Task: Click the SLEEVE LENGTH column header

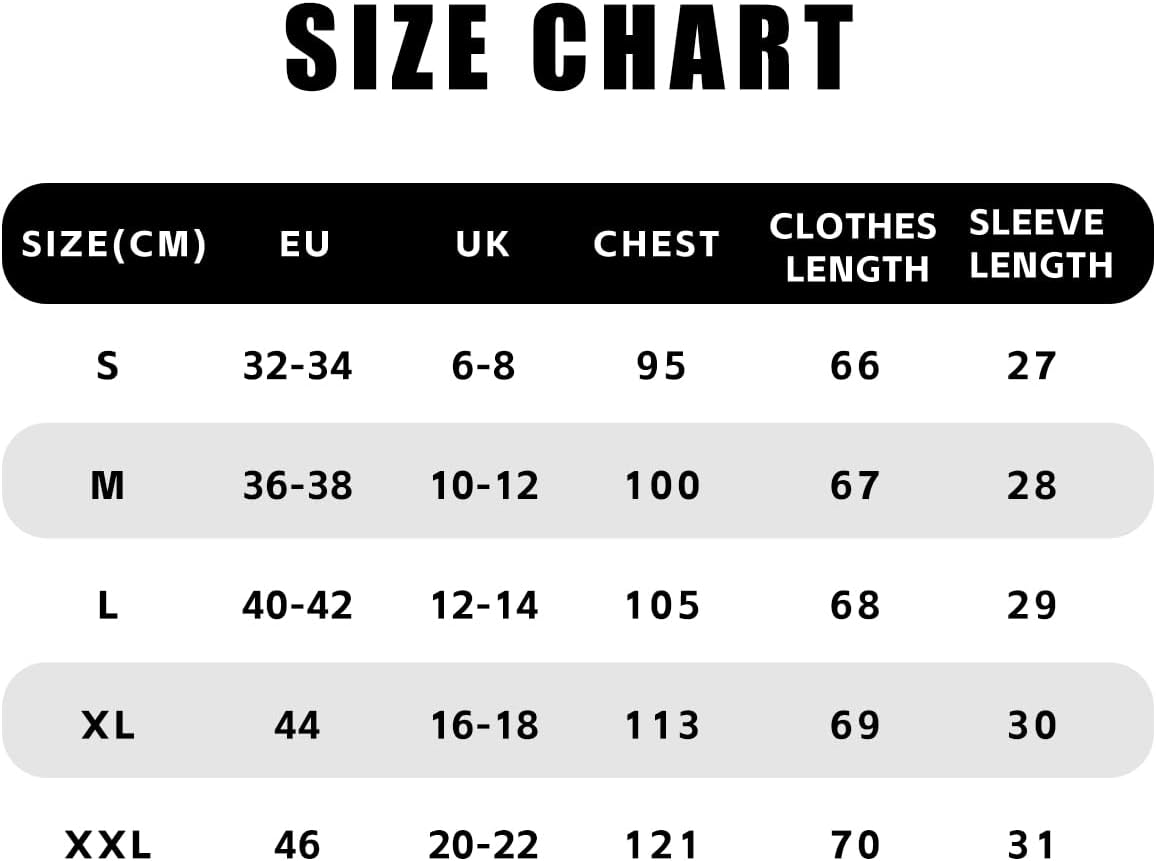Action: [x=1040, y=244]
